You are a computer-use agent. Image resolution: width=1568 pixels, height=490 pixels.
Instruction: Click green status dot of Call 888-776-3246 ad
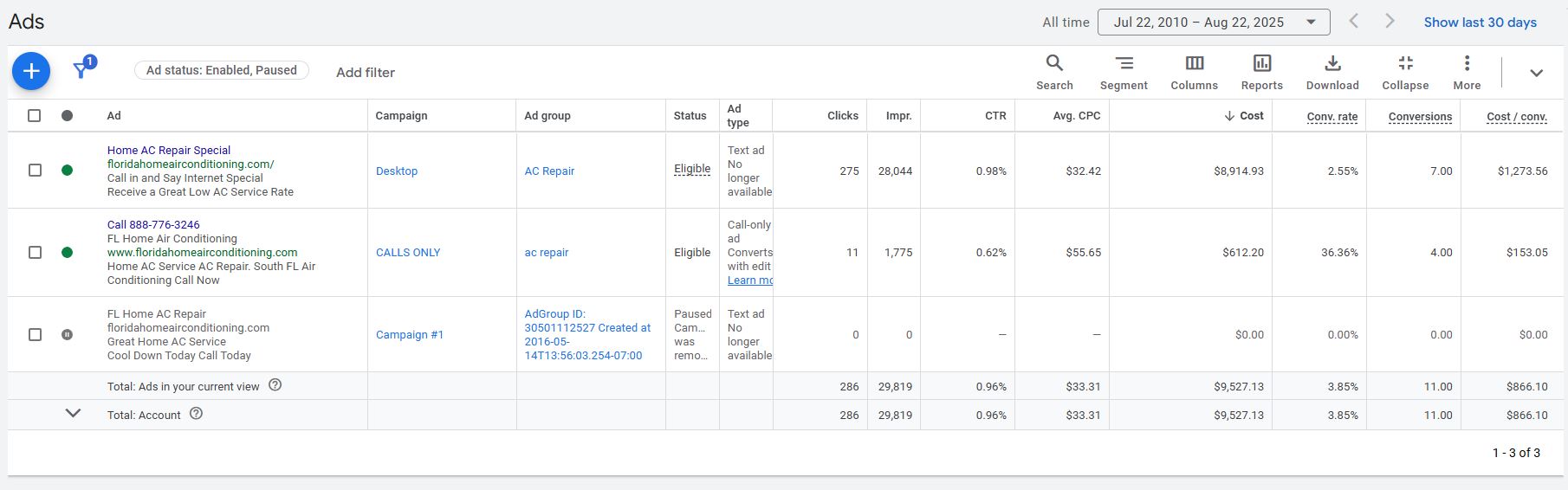68,253
